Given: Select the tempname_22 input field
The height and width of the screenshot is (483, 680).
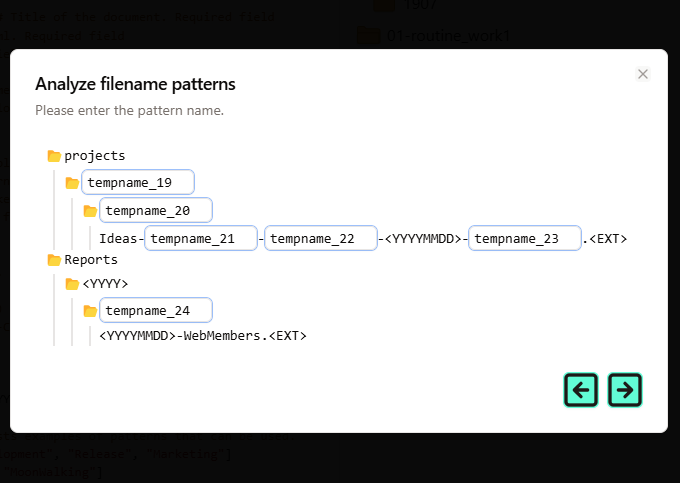Looking at the screenshot, I should coord(320,238).
